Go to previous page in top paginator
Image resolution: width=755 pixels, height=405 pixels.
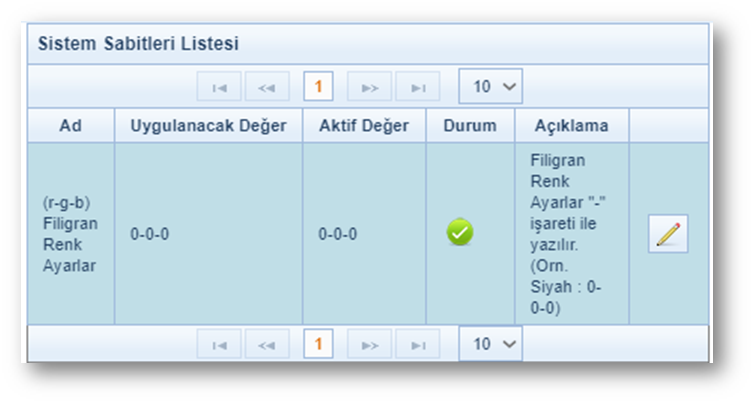pyautogui.click(x=267, y=87)
